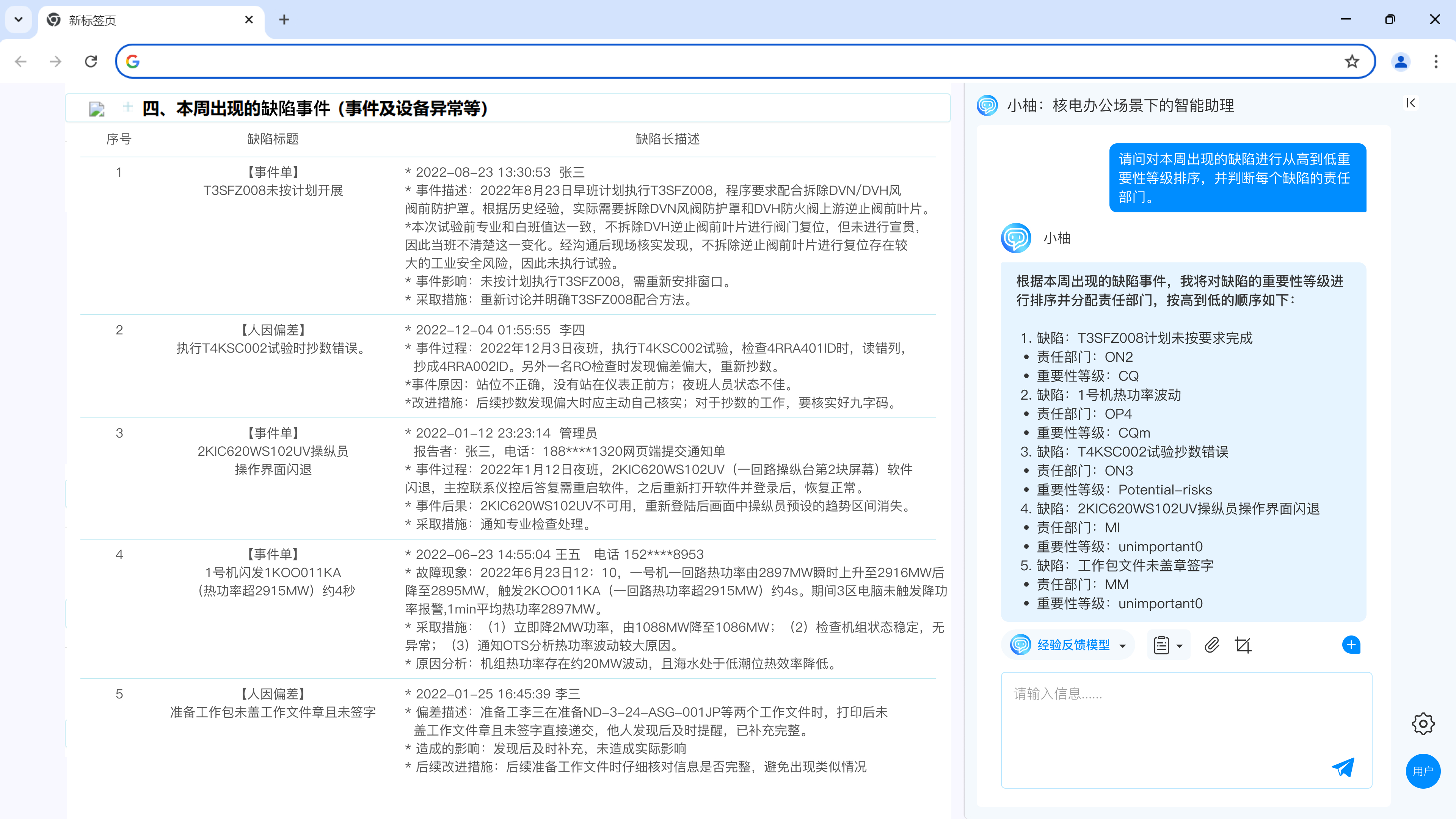
Task: Open the tab search dropdown arrow
Action: pos(19,20)
